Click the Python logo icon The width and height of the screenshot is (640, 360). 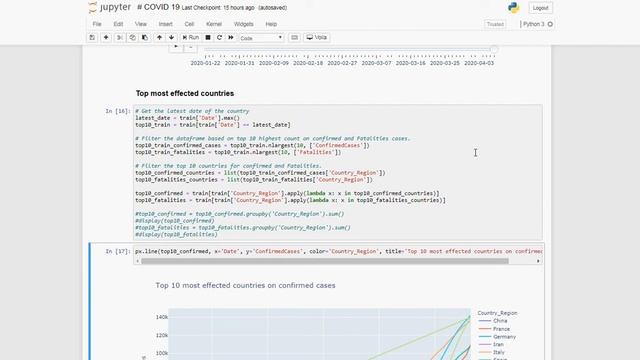click(x=513, y=7)
